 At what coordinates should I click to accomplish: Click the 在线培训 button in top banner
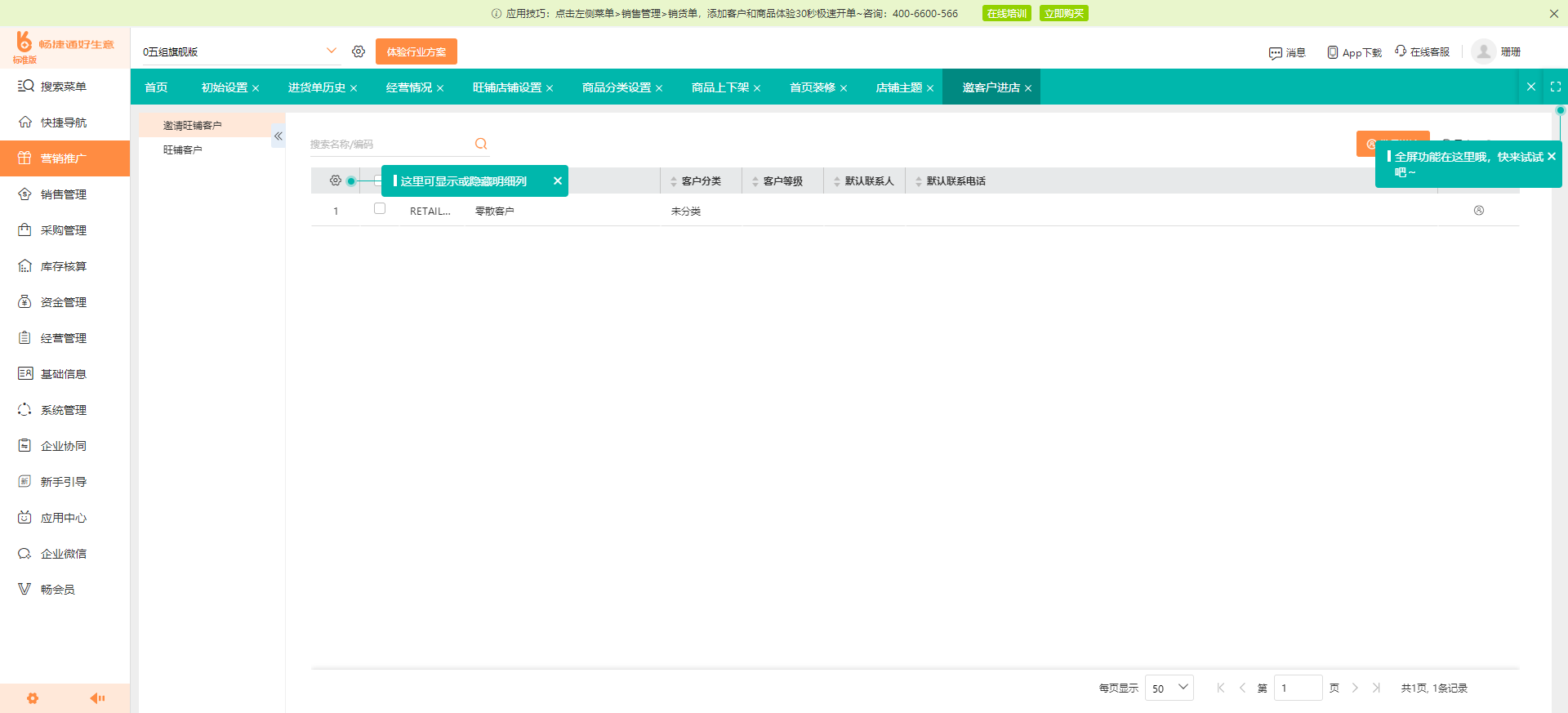[1006, 13]
